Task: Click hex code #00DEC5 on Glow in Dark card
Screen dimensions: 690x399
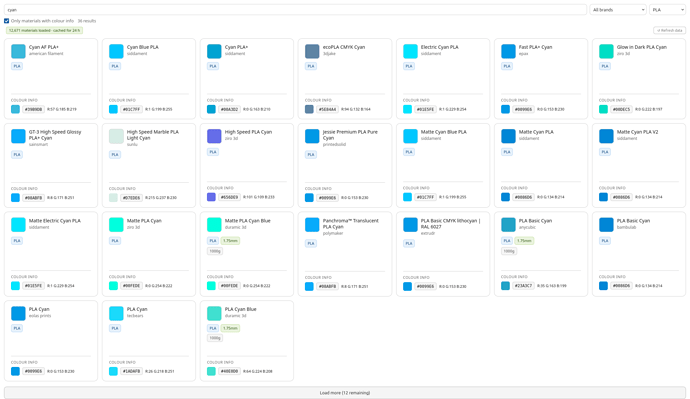Action: pyautogui.click(x=621, y=109)
